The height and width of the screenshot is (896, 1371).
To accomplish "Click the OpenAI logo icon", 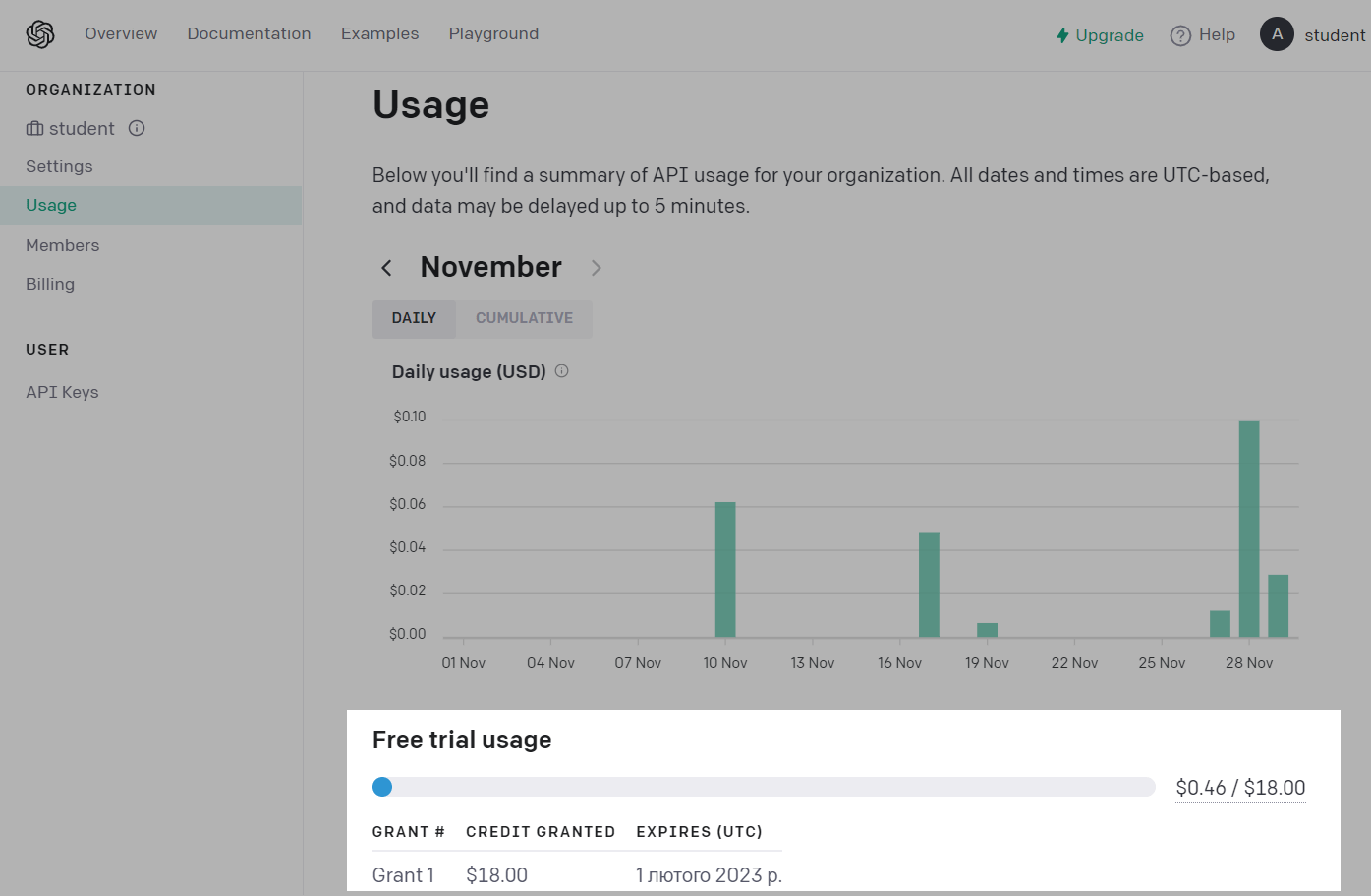I will 39,33.
